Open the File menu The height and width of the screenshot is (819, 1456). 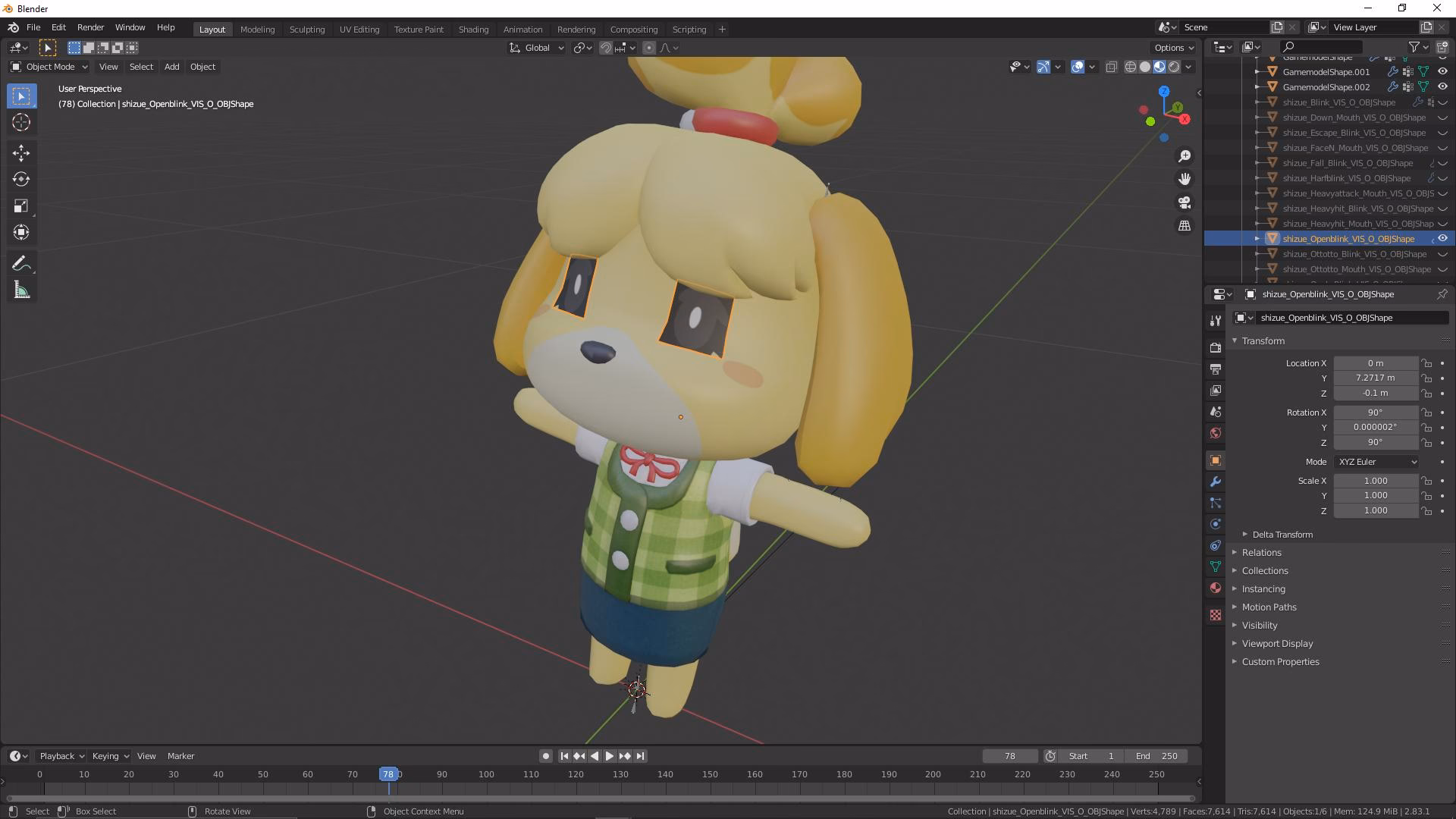click(x=33, y=27)
